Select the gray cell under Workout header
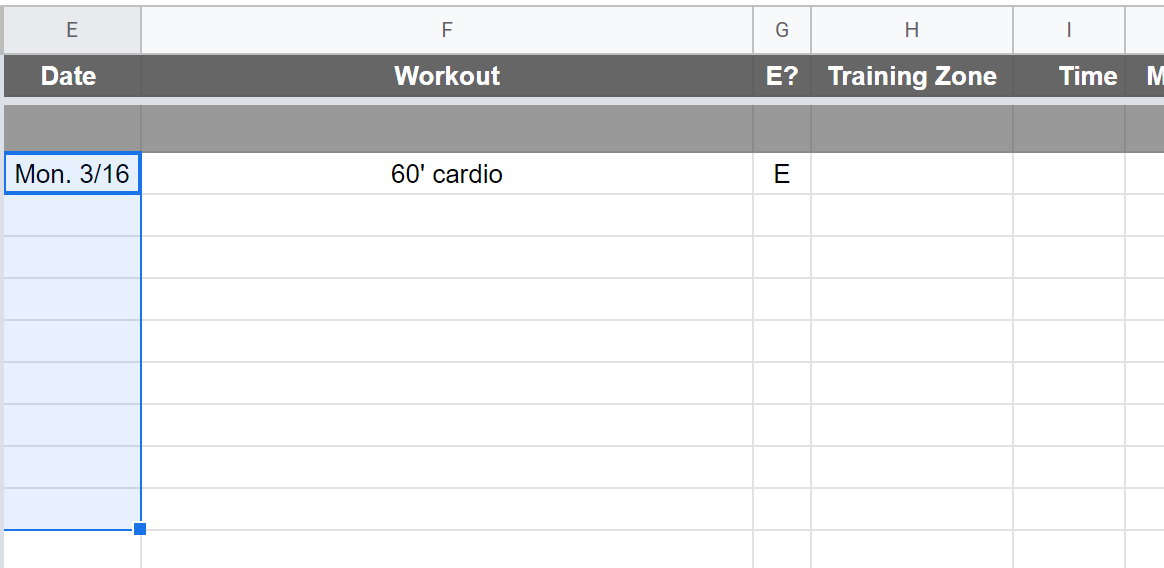Image resolution: width=1164 pixels, height=568 pixels. pos(447,129)
